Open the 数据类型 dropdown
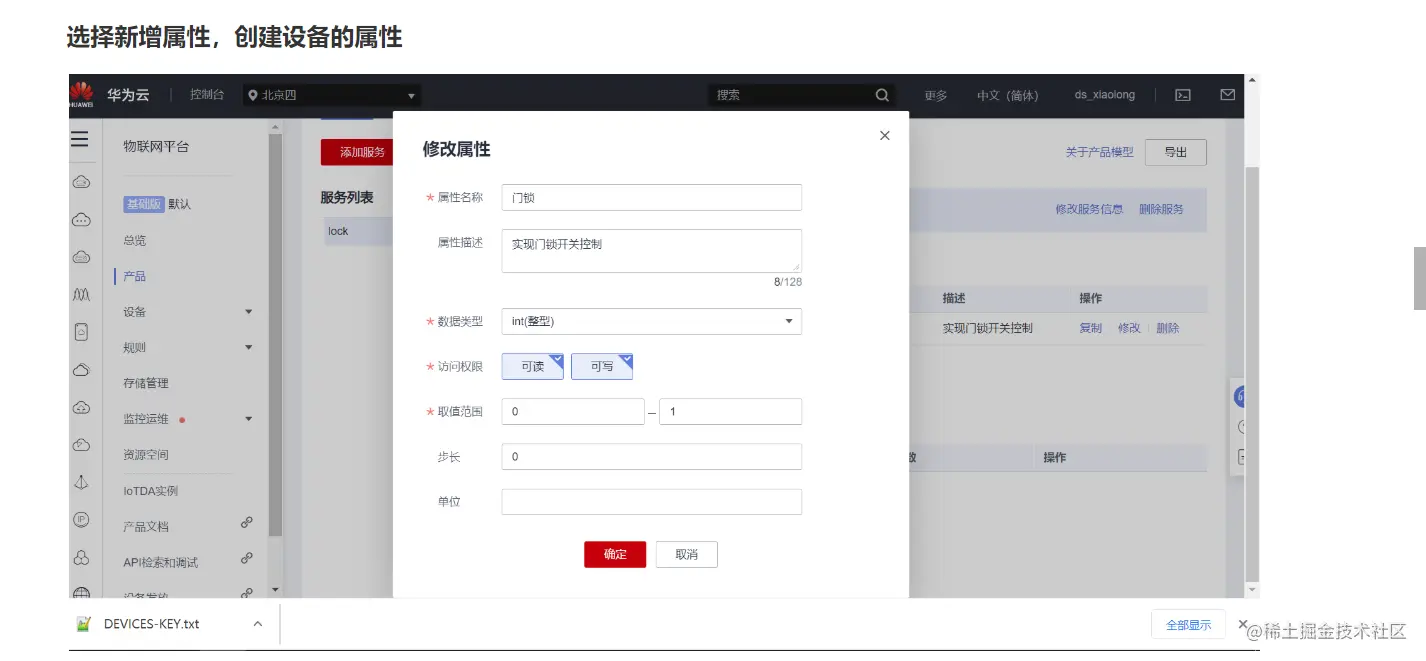This screenshot has width=1426, height=661. (x=652, y=321)
